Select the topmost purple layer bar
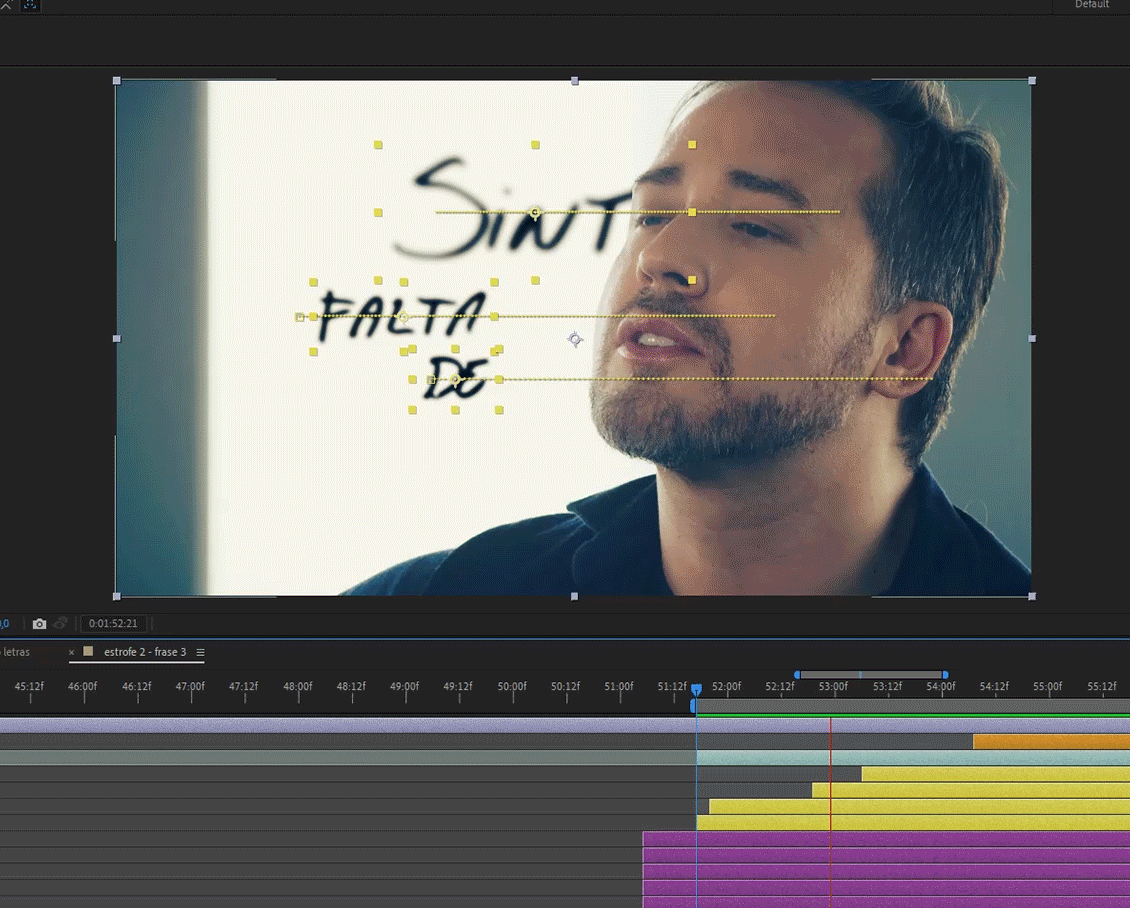The image size is (1130, 908). (886, 838)
